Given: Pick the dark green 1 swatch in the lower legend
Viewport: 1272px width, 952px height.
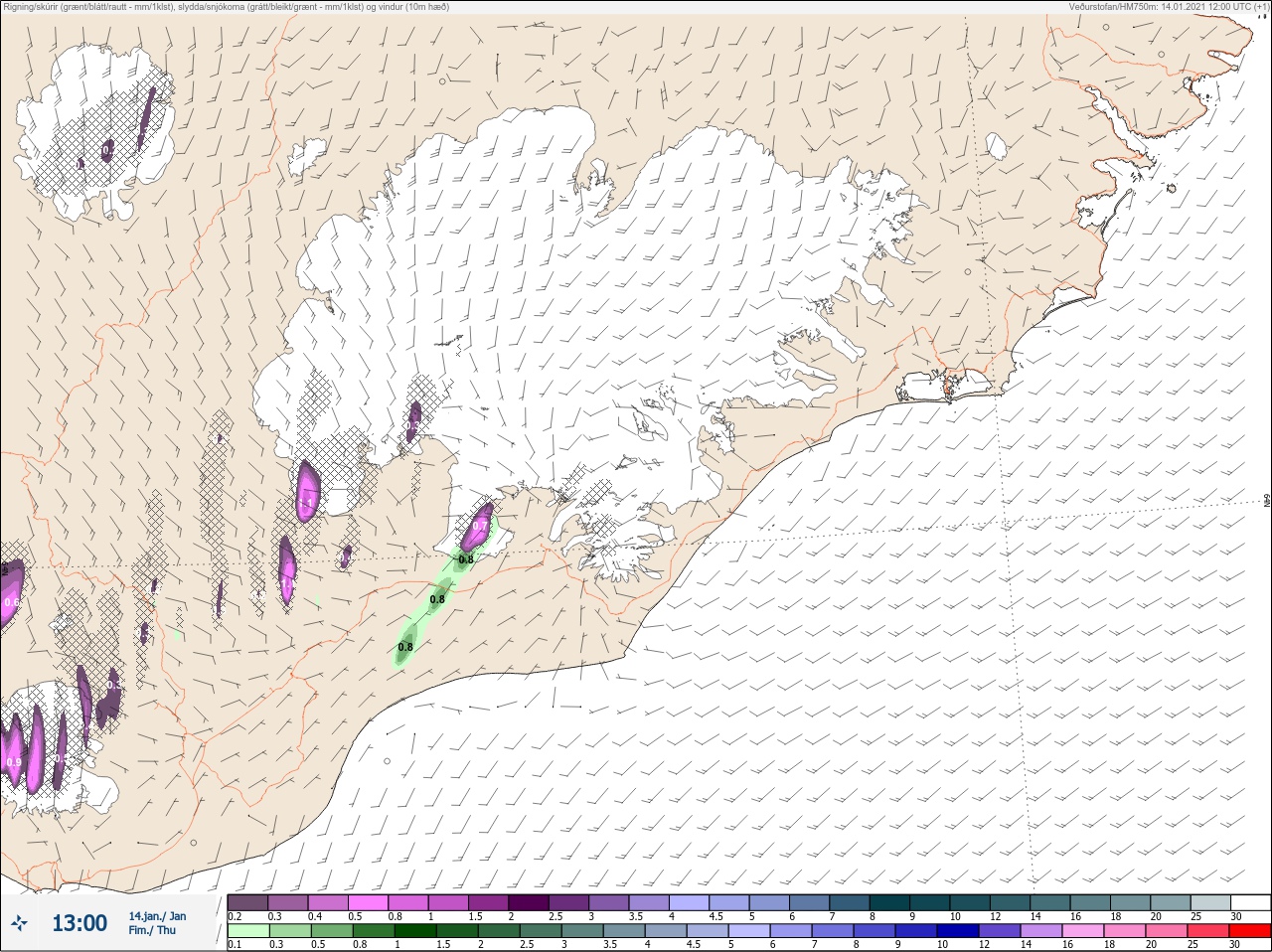Looking at the screenshot, I should (414, 932).
